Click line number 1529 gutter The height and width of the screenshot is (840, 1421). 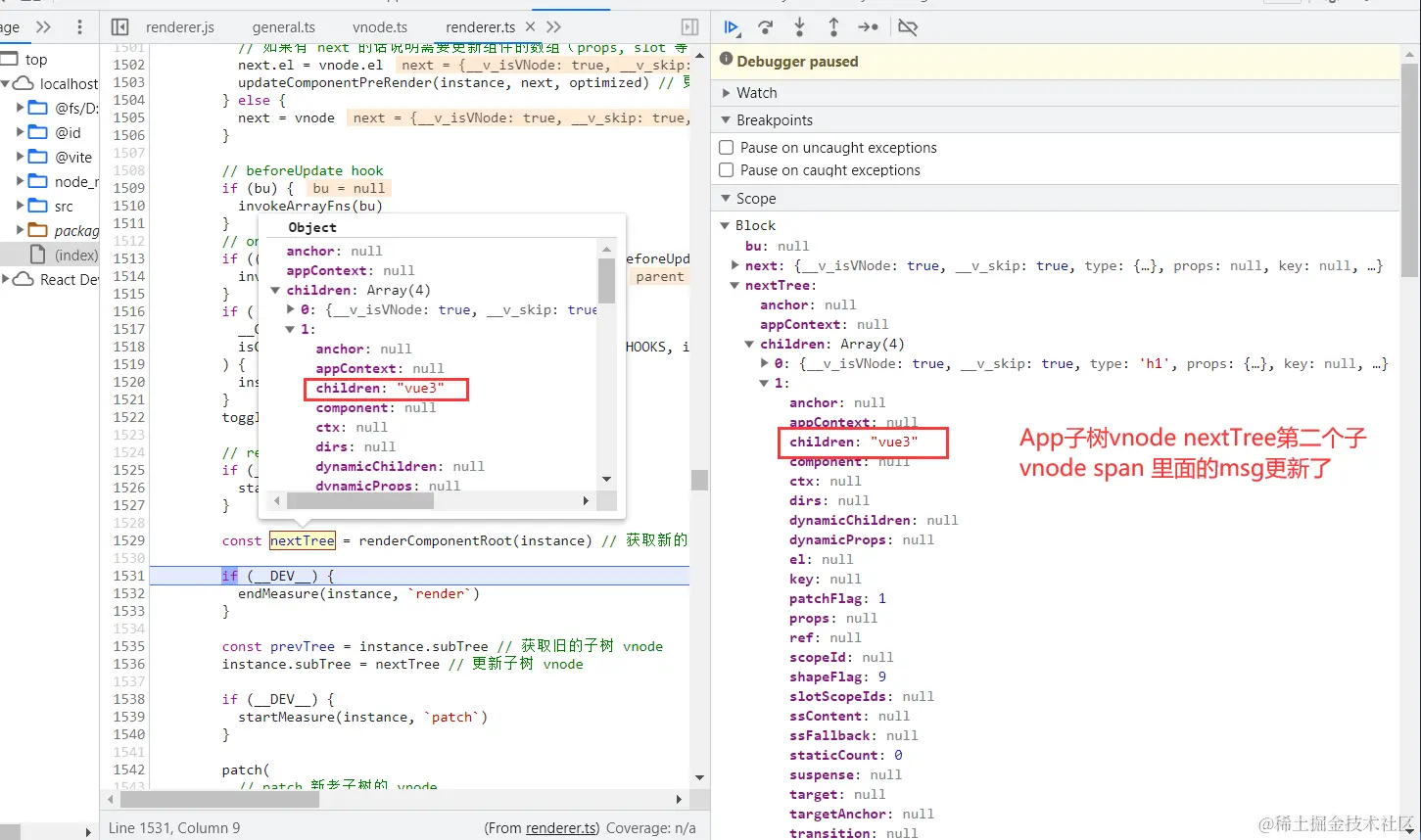coord(128,540)
